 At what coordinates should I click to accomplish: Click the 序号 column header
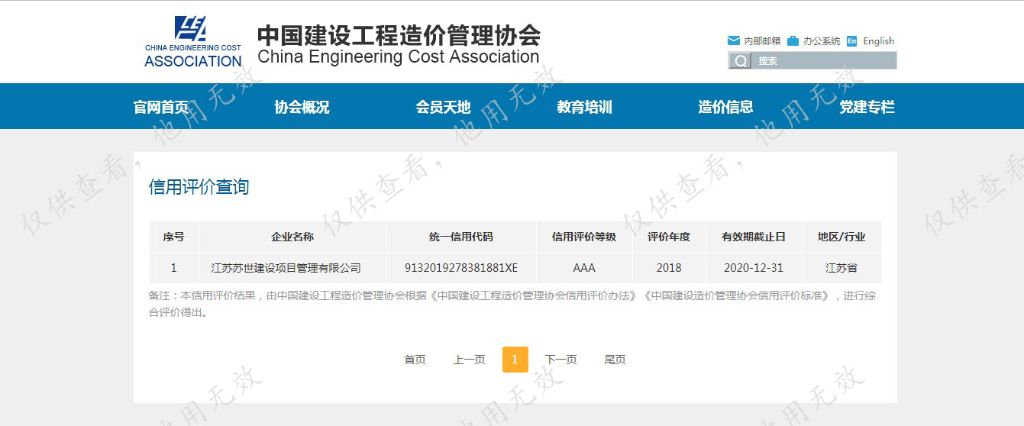[174, 237]
